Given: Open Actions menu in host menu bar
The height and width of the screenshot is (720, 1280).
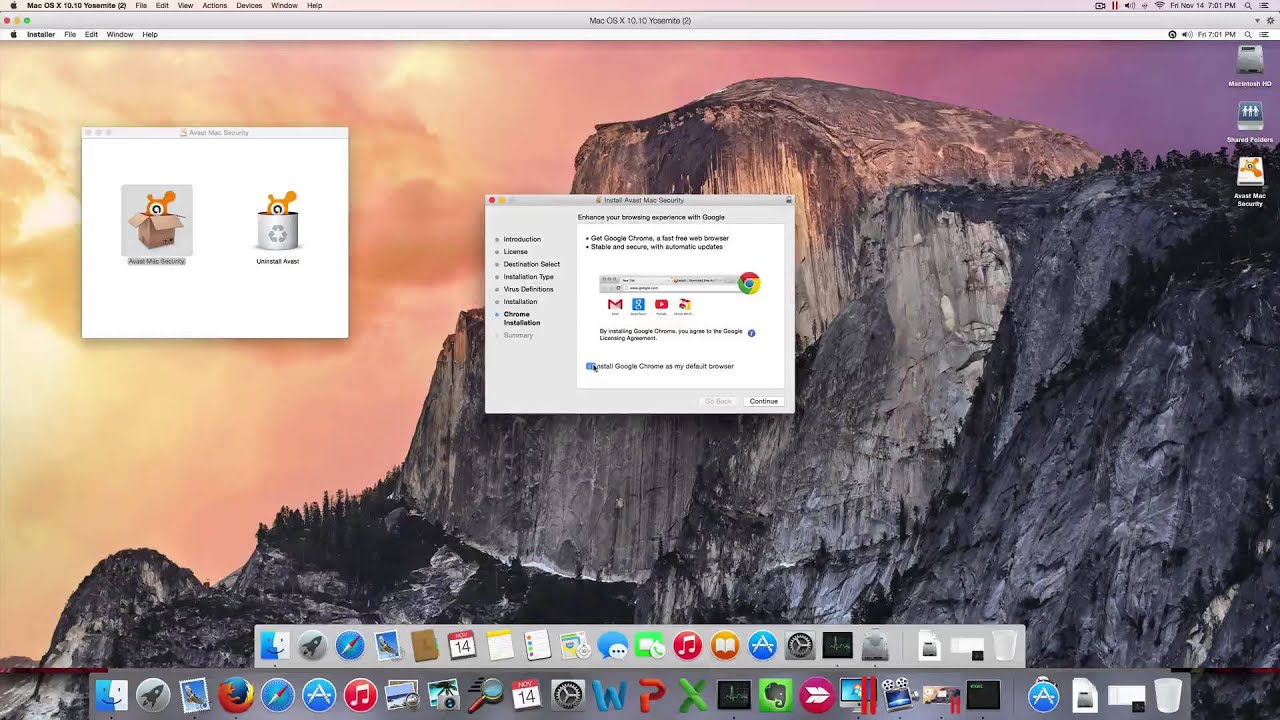Looking at the screenshot, I should pyautogui.click(x=215, y=5).
